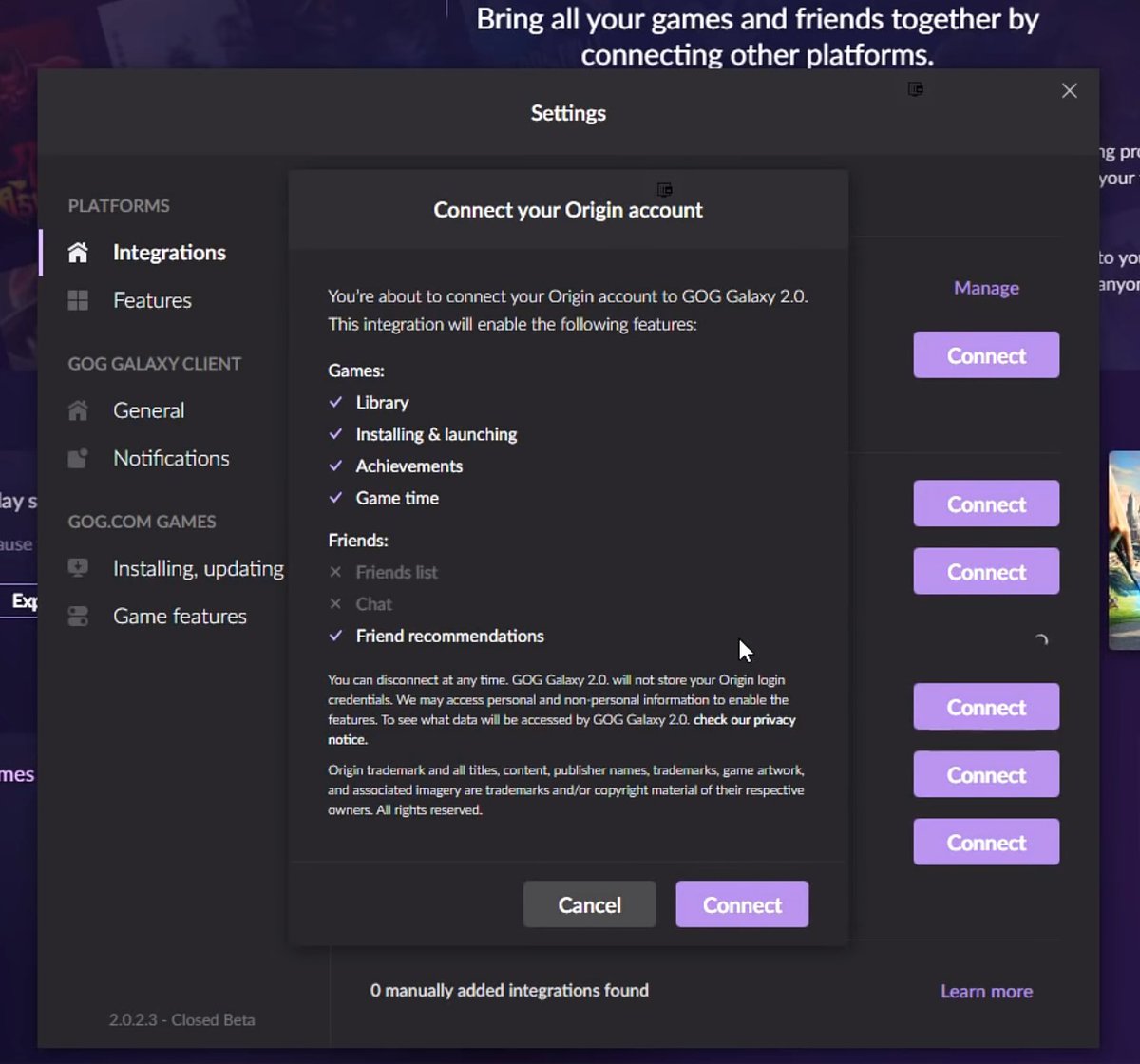1140x1064 pixels.
Task: Click the Notifications icon in sidebar
Action: tap(78, 458)
